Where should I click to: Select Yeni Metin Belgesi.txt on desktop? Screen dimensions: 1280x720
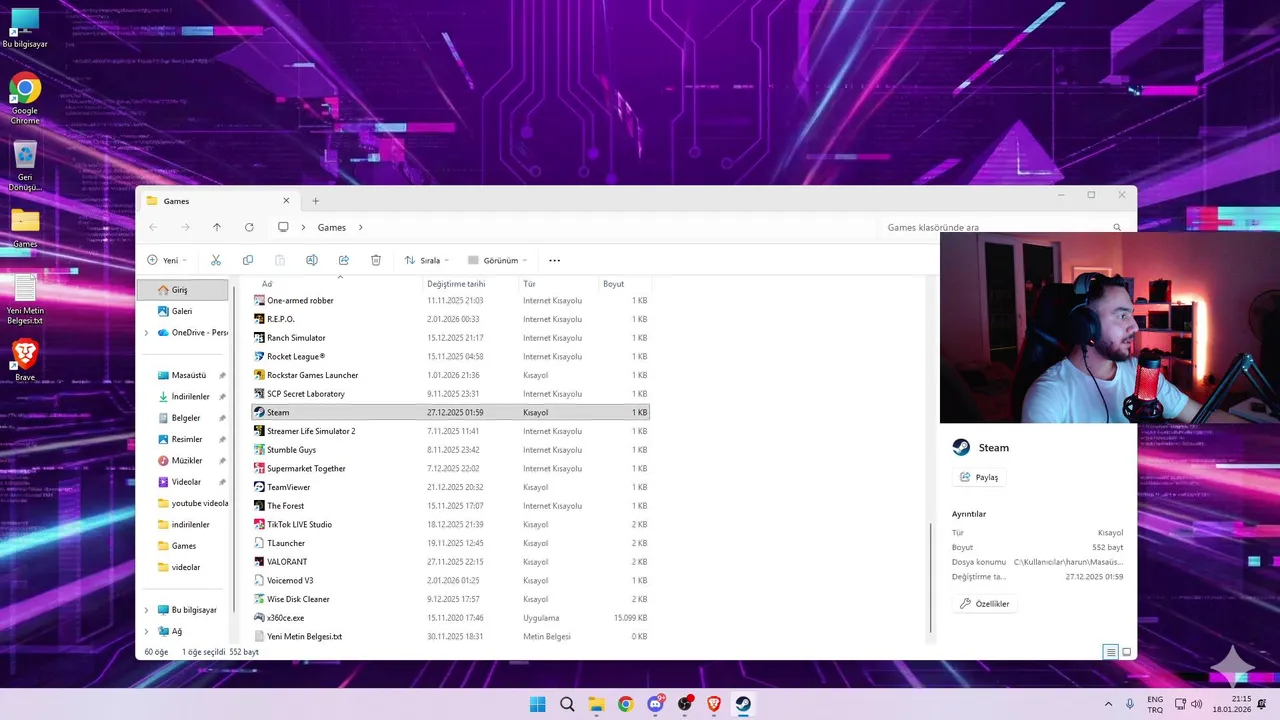click(25, 299)
